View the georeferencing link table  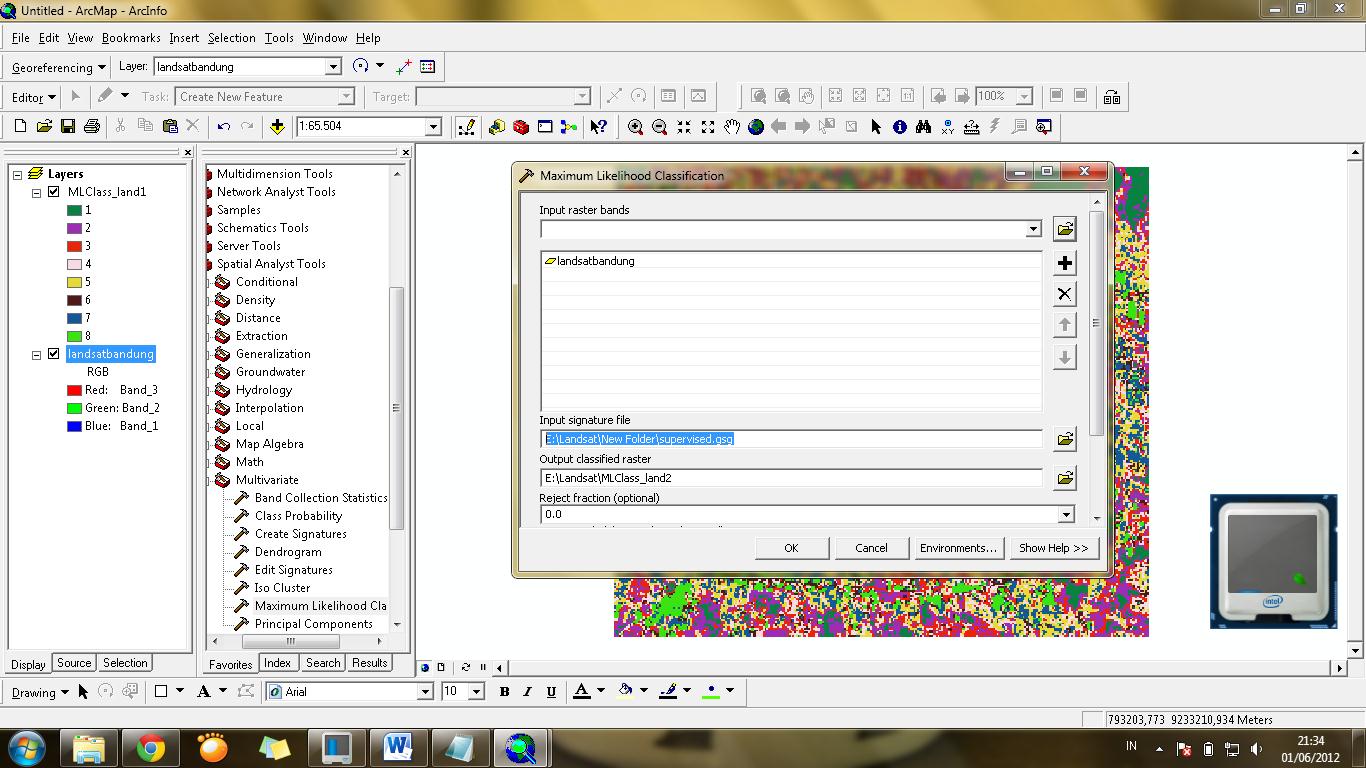[428, 67]
